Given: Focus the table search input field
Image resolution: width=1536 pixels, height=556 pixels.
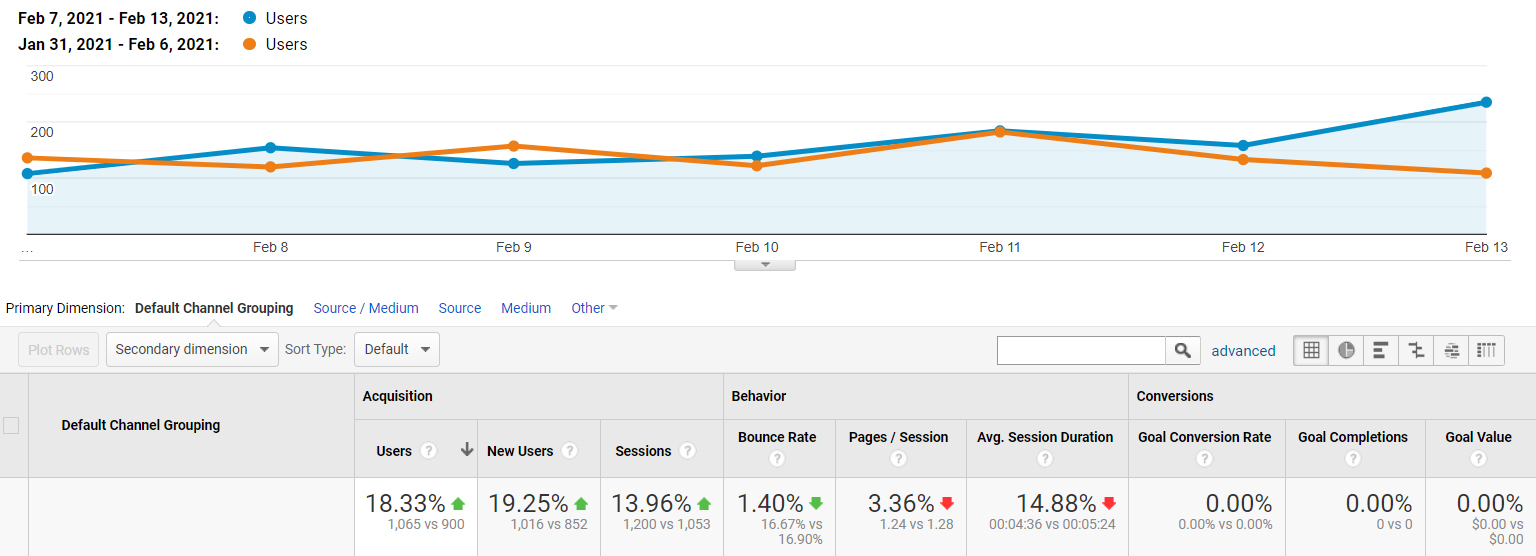Looking at the screenshot, I should point(1081,350).
